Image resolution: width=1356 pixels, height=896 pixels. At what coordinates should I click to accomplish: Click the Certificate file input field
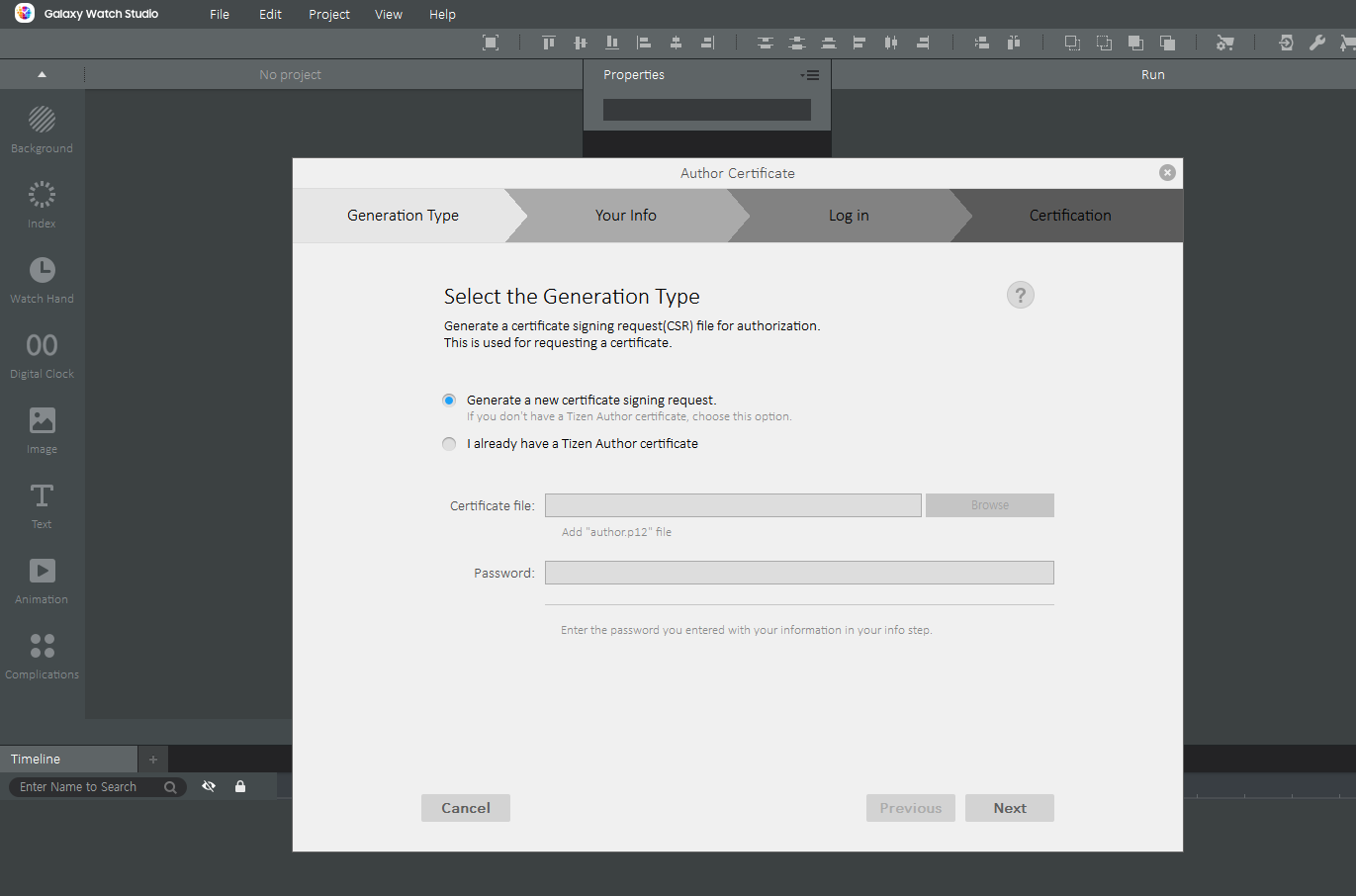point(733,505)
